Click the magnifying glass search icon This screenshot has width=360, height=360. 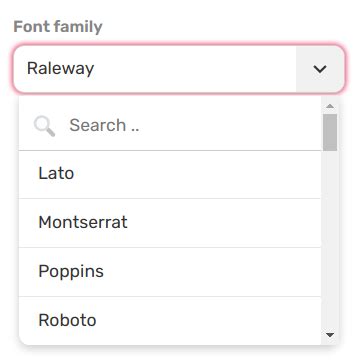(44, 126)
